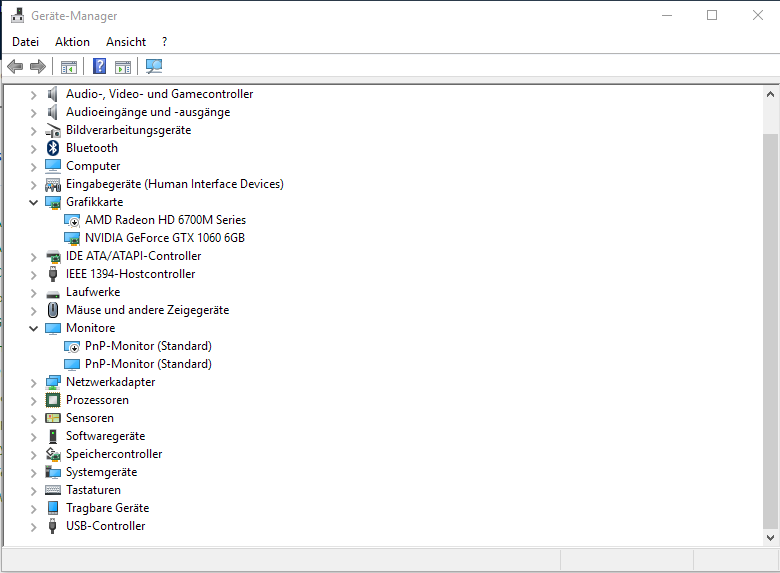Open the ? help menu
Image resolution: width=780 pixels, height=573 pixels.
pos(164,42)
